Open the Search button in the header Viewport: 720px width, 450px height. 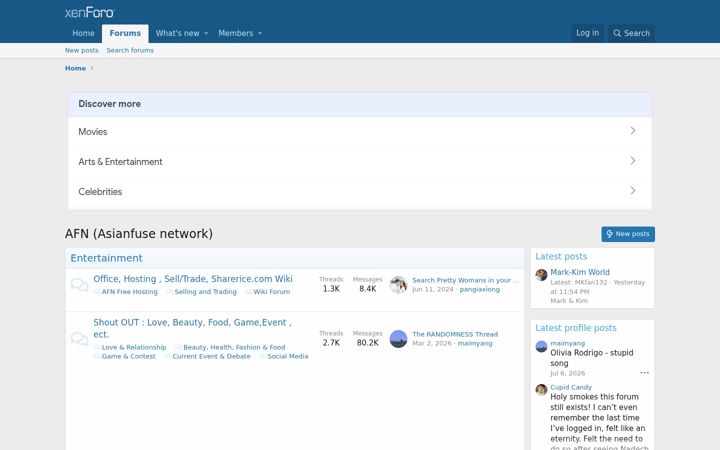[631, 33]
